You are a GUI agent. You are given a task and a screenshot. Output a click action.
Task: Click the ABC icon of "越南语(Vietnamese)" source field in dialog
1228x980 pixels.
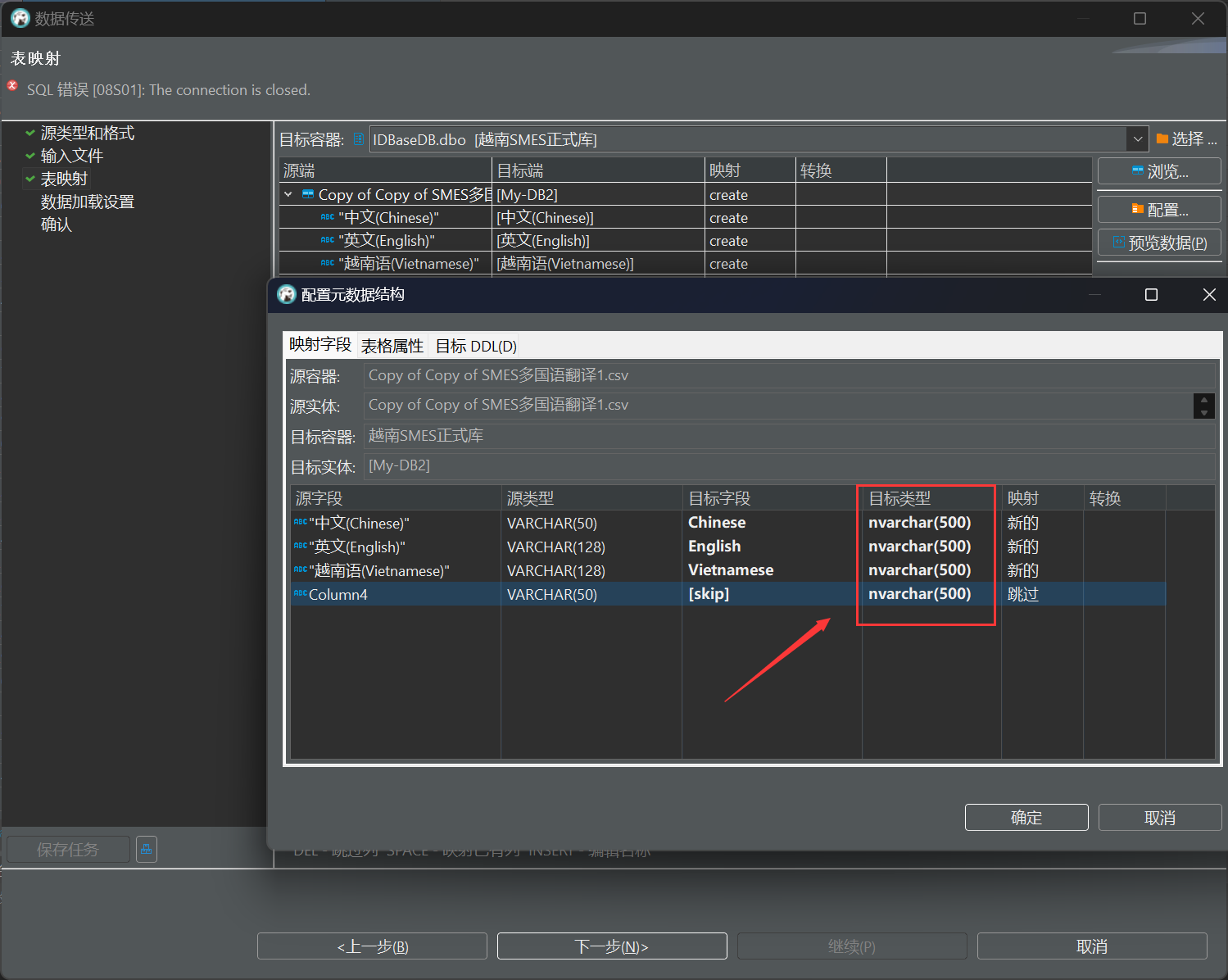[300, 569]
